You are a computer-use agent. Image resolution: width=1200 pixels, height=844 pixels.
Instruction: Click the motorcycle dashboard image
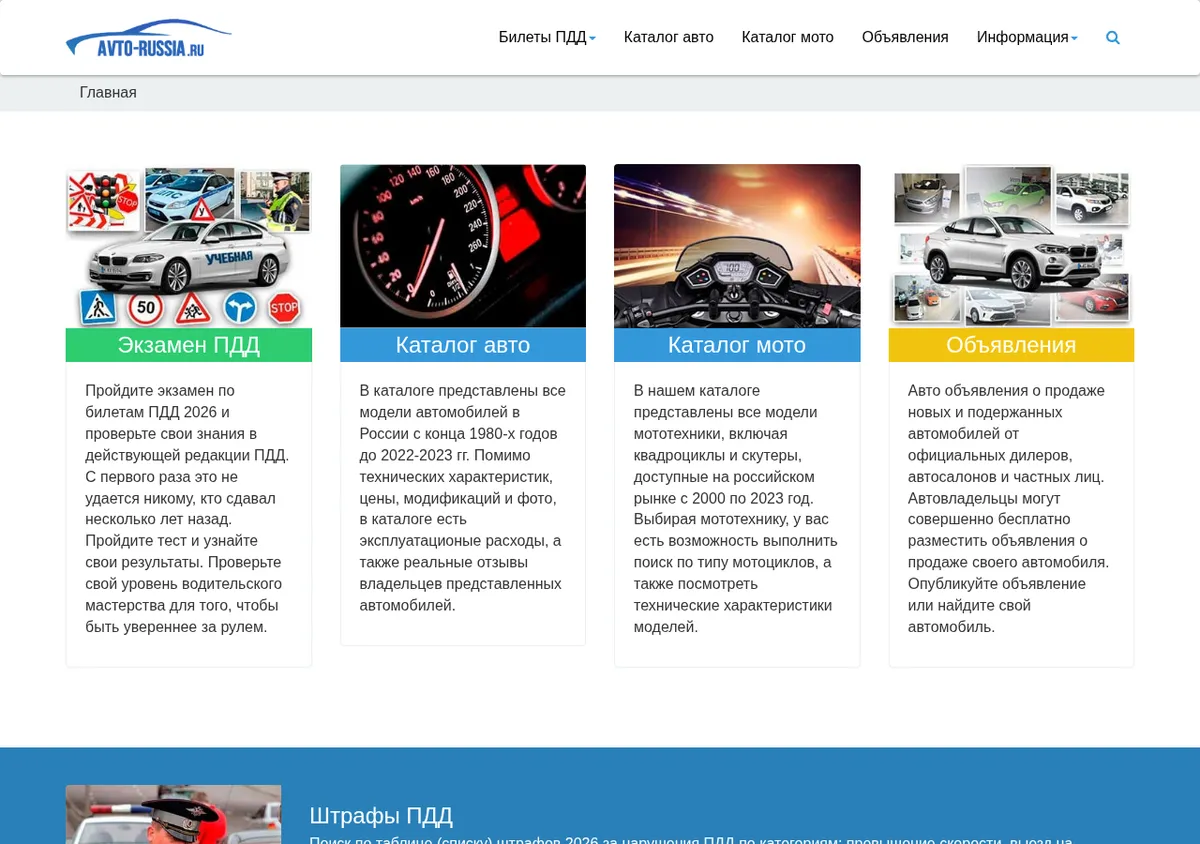(737, 246)
